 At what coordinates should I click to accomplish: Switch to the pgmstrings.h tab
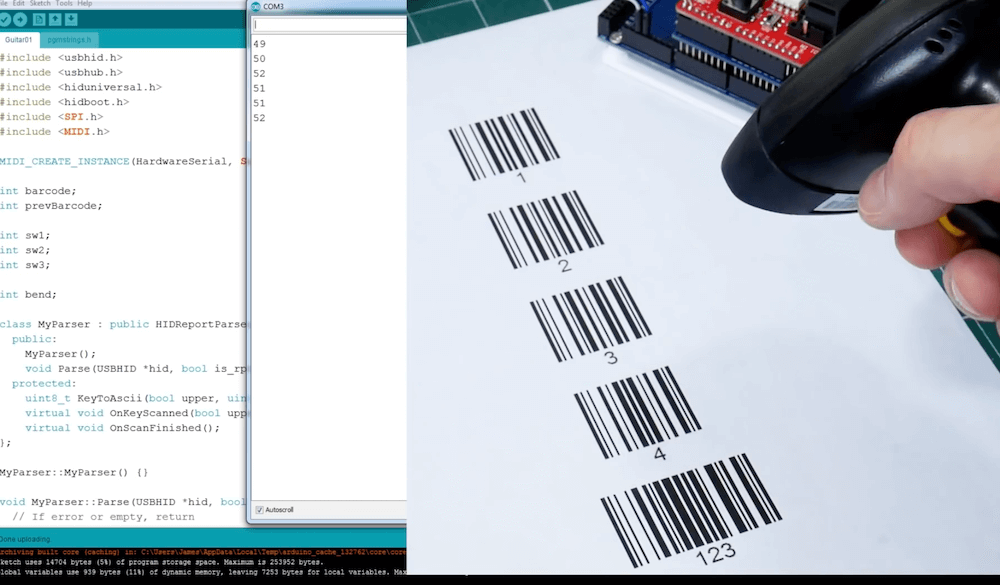(69, 40)
